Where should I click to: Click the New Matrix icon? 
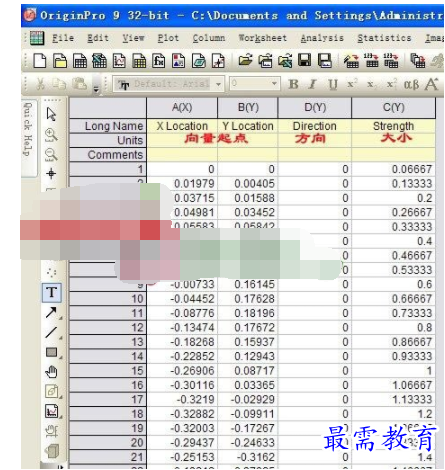tap(139, 61)
